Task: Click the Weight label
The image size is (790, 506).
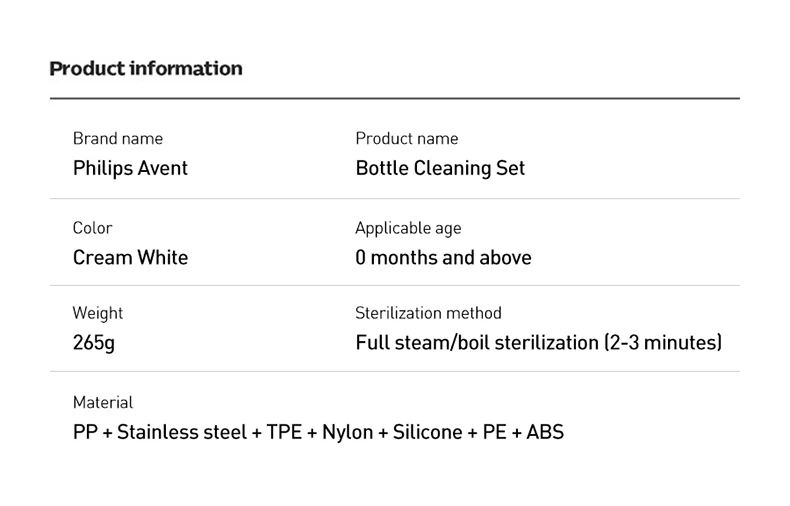Action: coord(98,313)
